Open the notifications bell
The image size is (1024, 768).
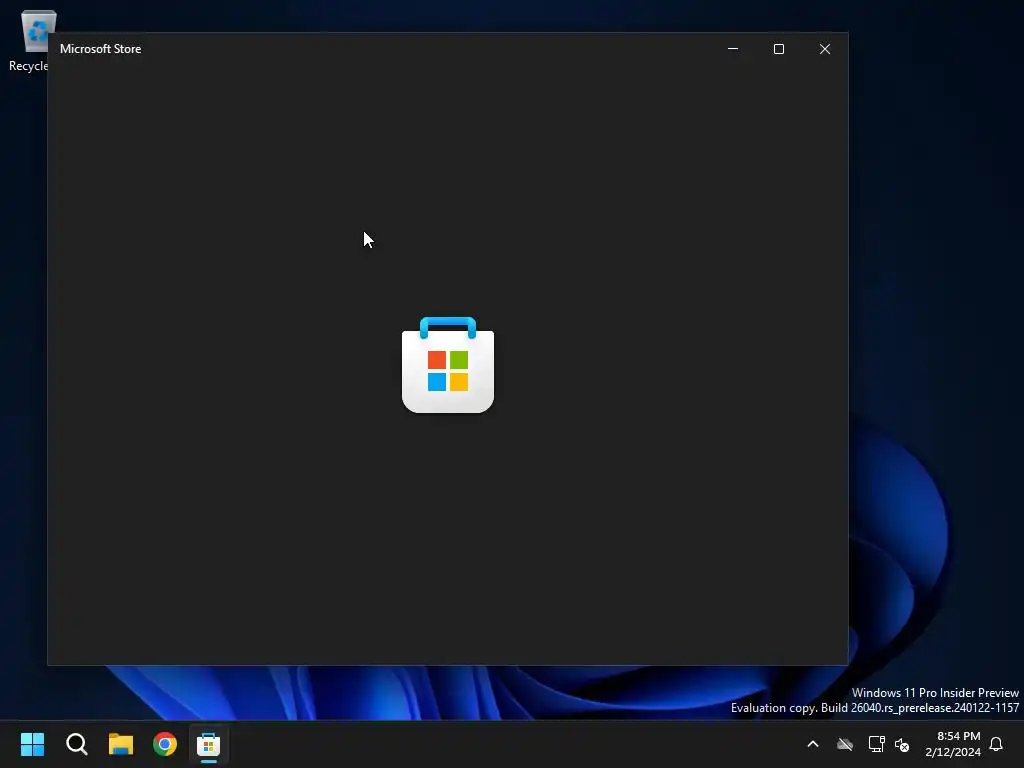[x=997, y=744]
